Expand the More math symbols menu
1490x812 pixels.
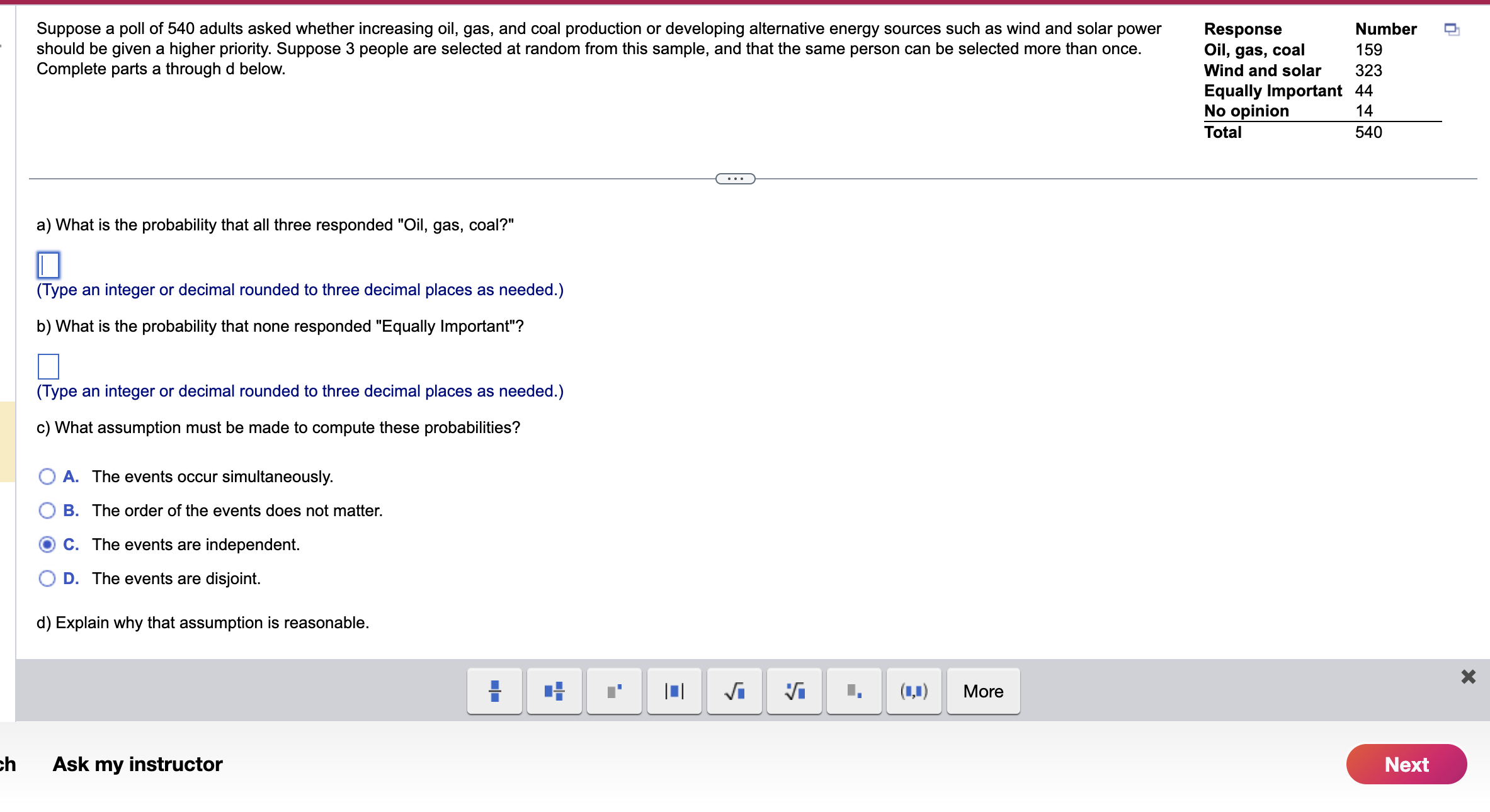[983, 691]
